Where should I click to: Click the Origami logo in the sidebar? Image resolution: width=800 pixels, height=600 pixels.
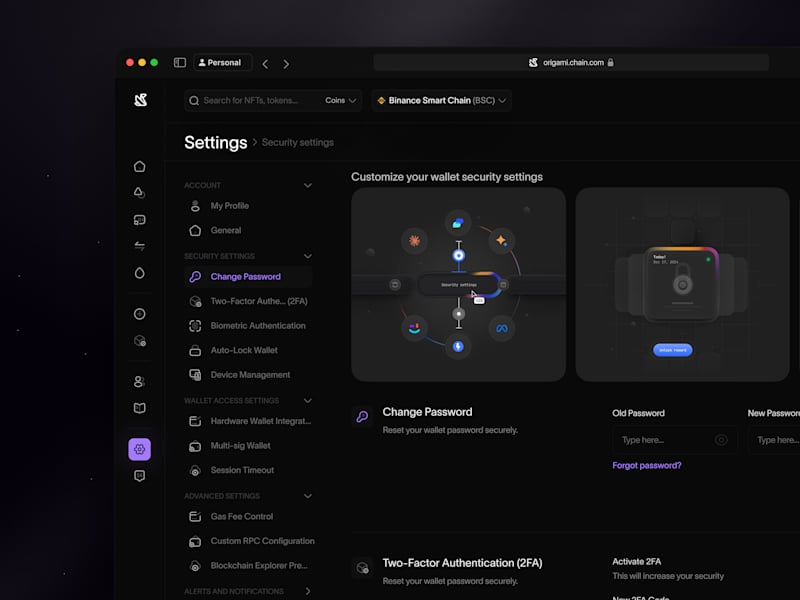141,100
